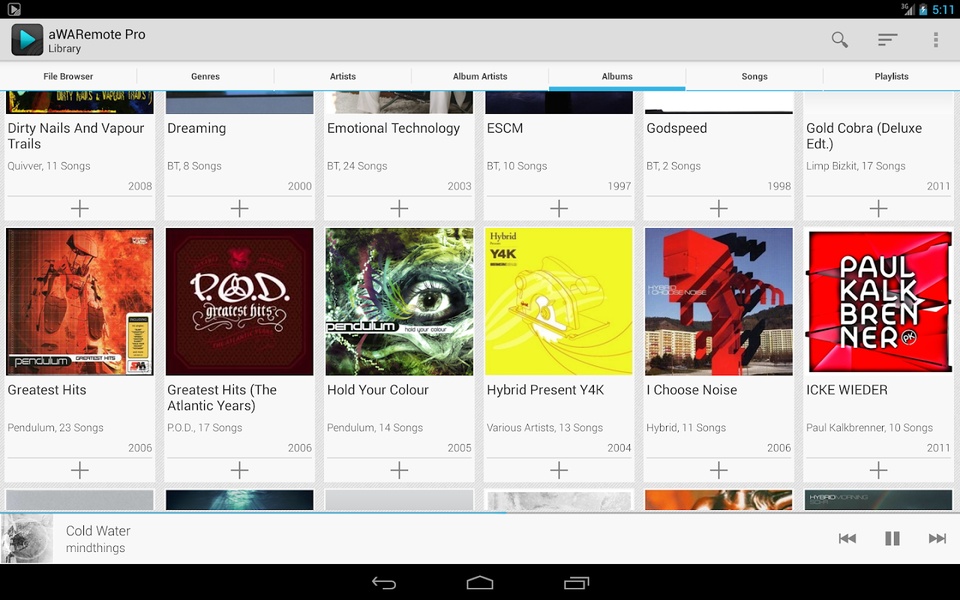Add Godspeed album using its plus icon

pos(719,208)
